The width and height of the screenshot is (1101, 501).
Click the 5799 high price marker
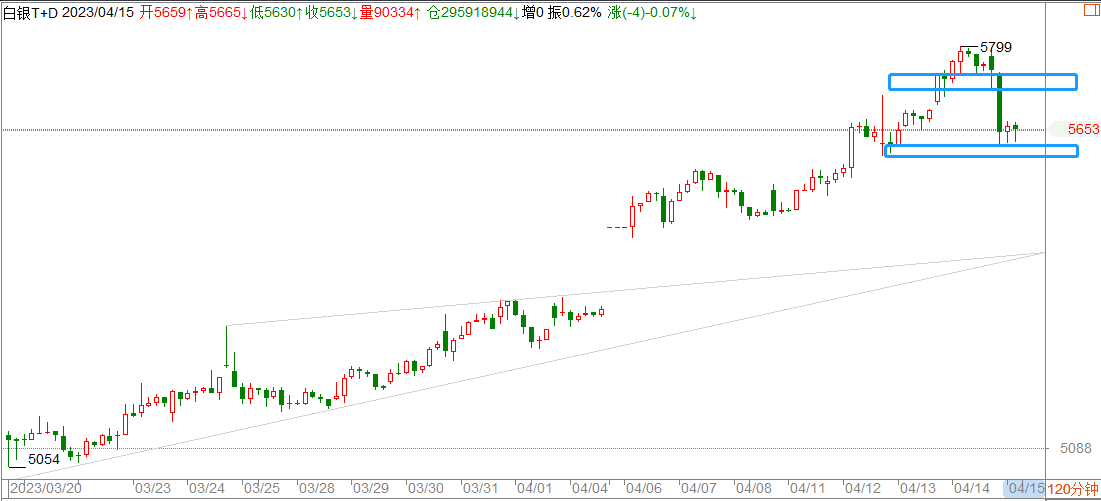click(x=996, y=48)
